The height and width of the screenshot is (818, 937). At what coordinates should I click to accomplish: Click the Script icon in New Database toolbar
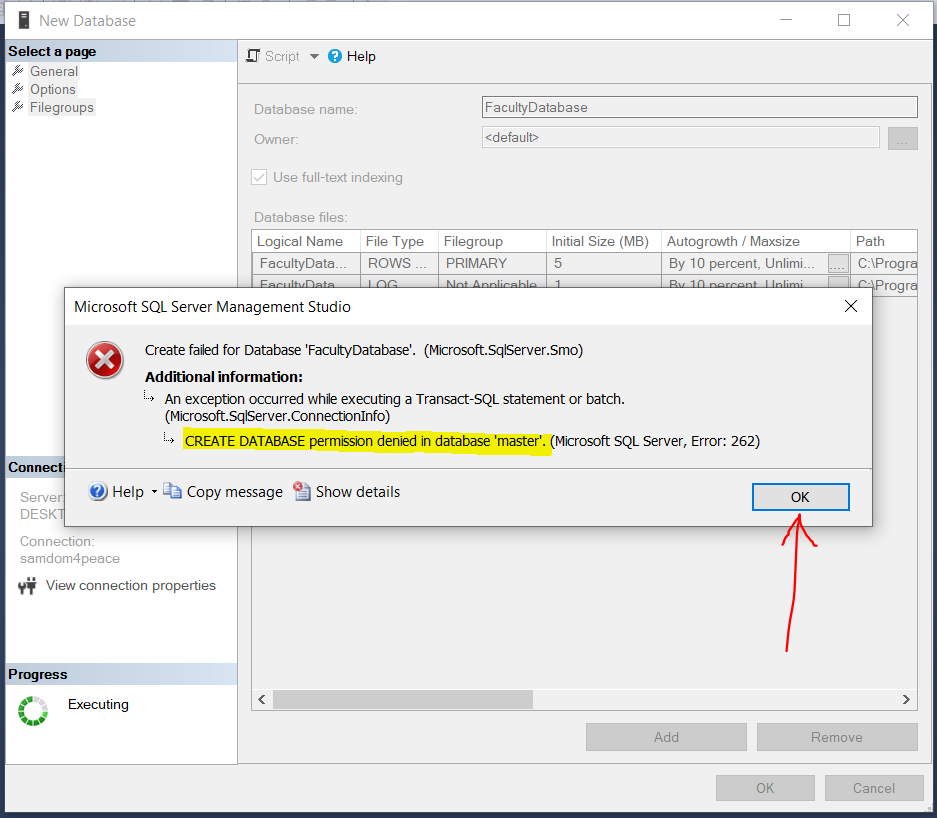coord(253,56)
